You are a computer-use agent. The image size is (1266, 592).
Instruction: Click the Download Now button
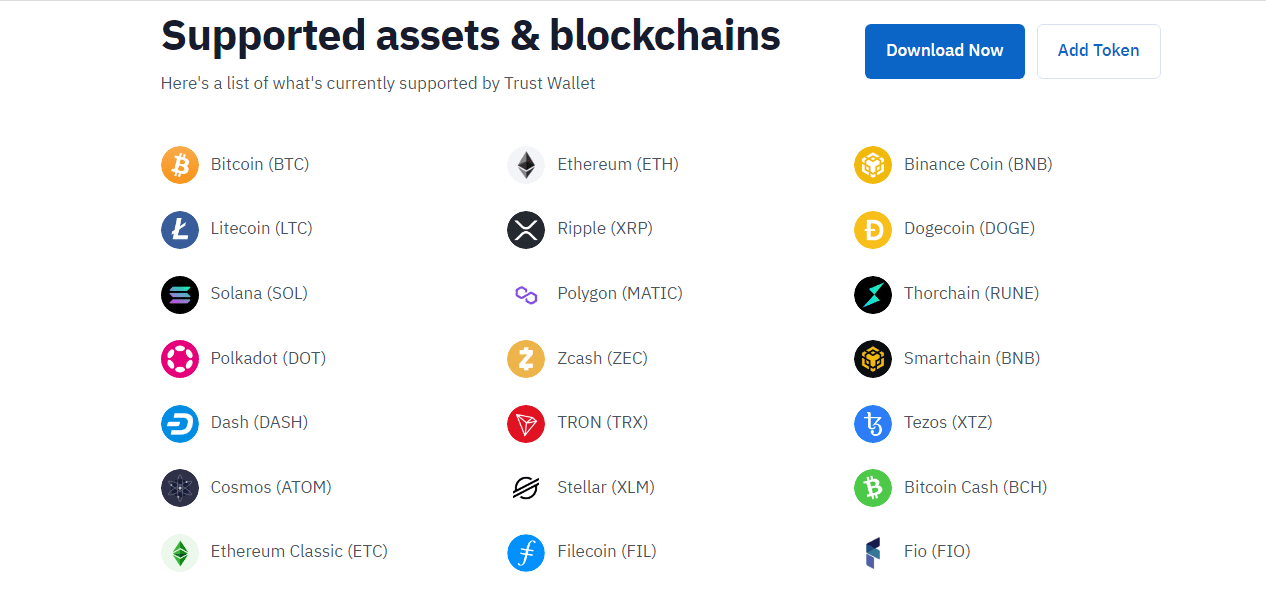(945, 51)
